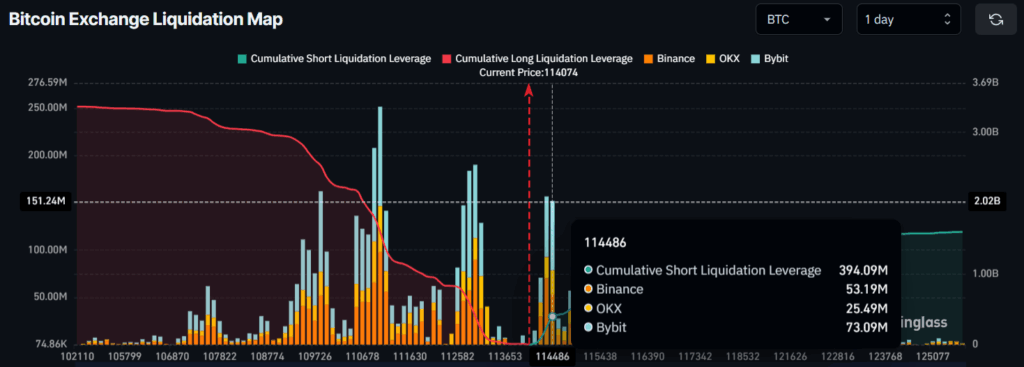
Task: Toggle the Binance legend series
Action: 669,59
